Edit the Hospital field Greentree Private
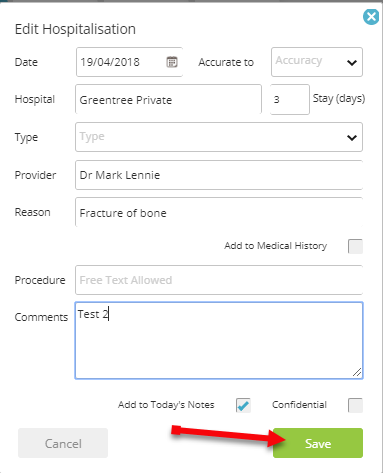The image size is (383, 473). click(x=168, y=99)
